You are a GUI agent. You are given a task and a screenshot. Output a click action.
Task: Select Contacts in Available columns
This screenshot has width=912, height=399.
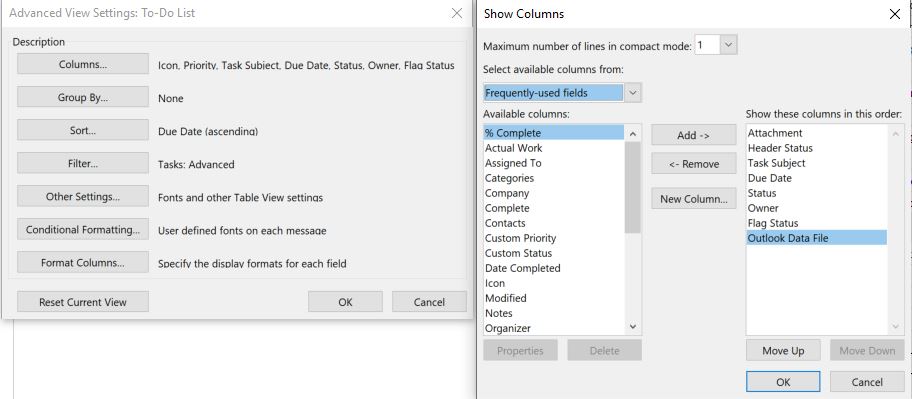[554, 223]
